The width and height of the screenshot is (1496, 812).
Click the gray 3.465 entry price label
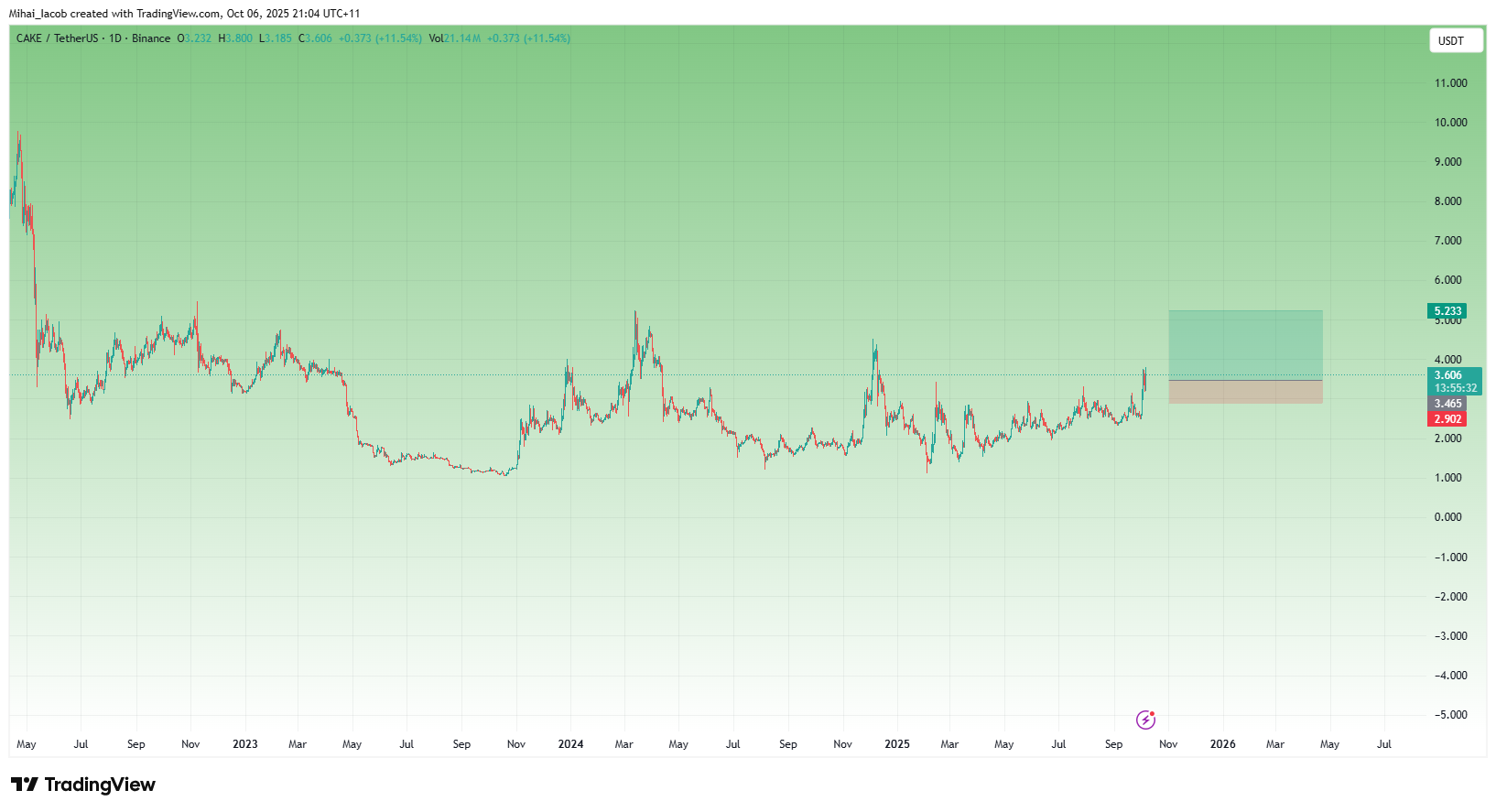(1447, 404)
